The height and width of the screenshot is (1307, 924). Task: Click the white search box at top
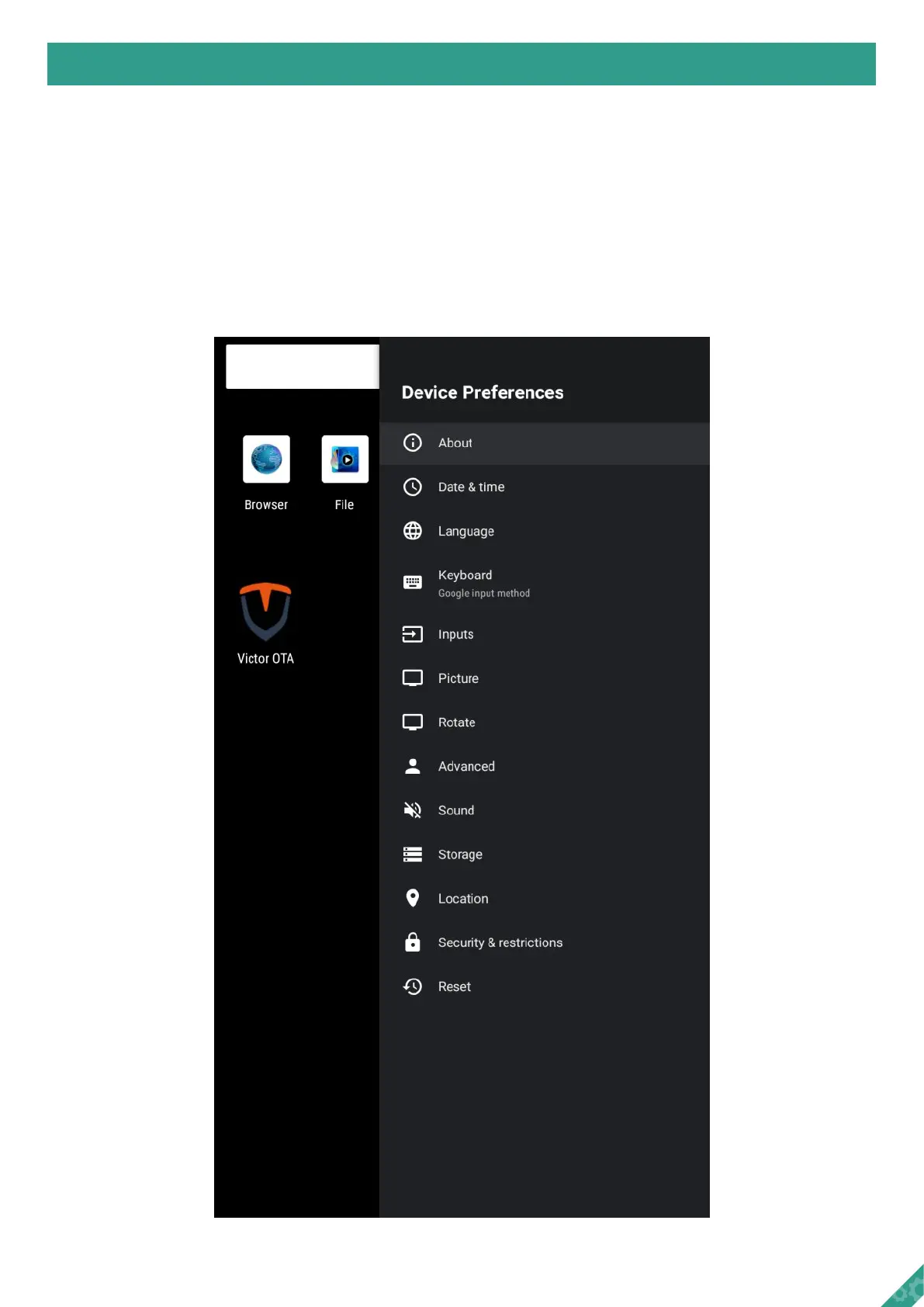[x=303, y=366]
